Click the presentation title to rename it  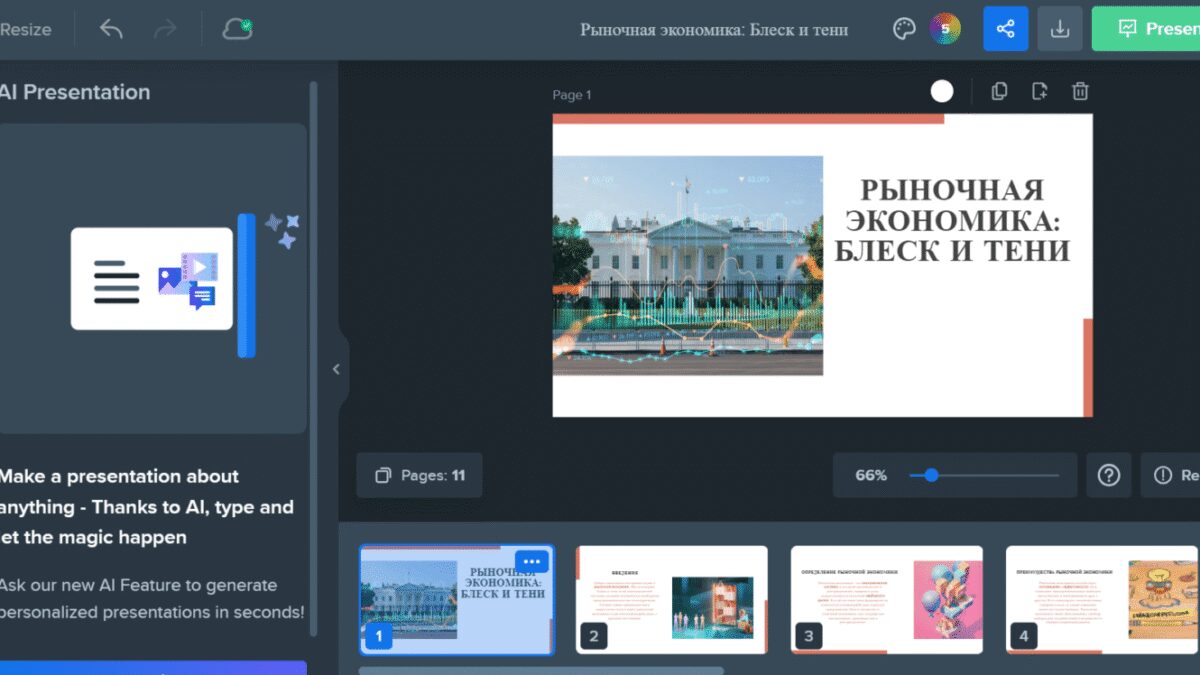pyautogui.click(x=714, y=29)
